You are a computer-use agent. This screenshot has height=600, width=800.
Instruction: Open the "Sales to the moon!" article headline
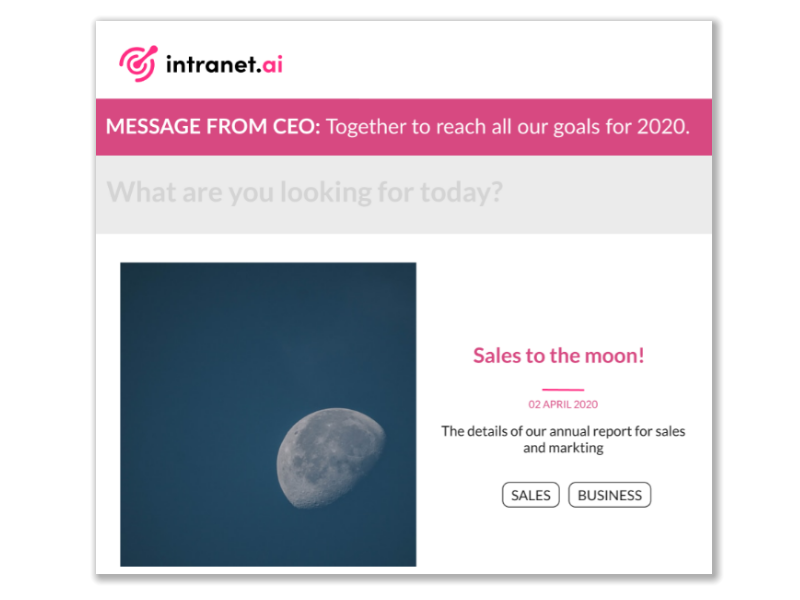(560, 355)
